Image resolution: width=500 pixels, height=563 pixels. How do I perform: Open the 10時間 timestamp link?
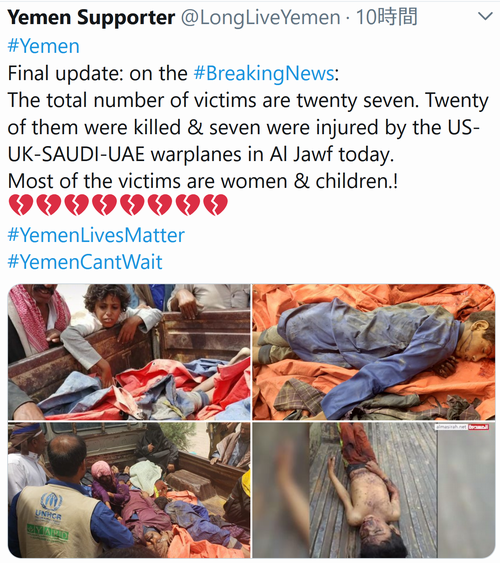(387, 17)
